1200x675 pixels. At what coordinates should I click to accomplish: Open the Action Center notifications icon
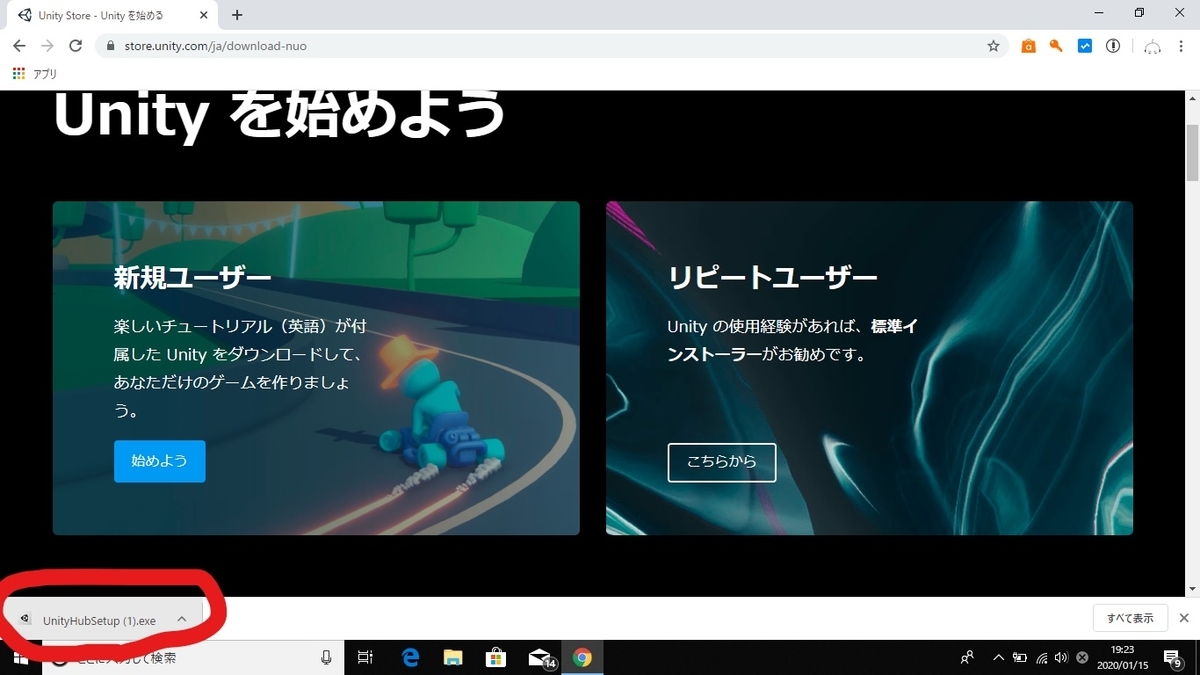pyautogui.click(x=1174, y=658)
